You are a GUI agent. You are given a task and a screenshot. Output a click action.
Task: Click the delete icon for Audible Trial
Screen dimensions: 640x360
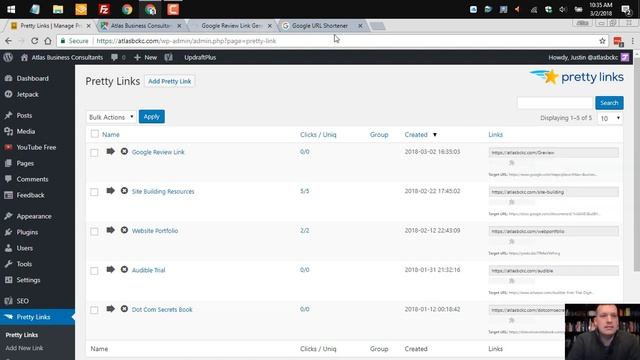pos(124,269)
